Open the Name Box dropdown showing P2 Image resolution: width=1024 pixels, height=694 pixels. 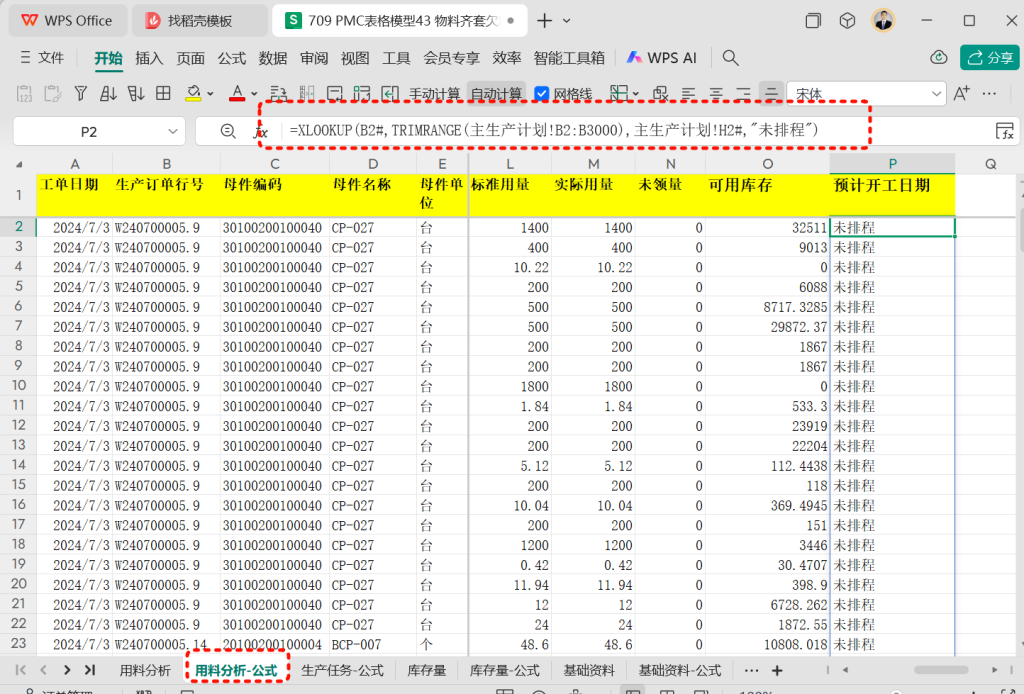pyautogui.click(x=172, y=131)
